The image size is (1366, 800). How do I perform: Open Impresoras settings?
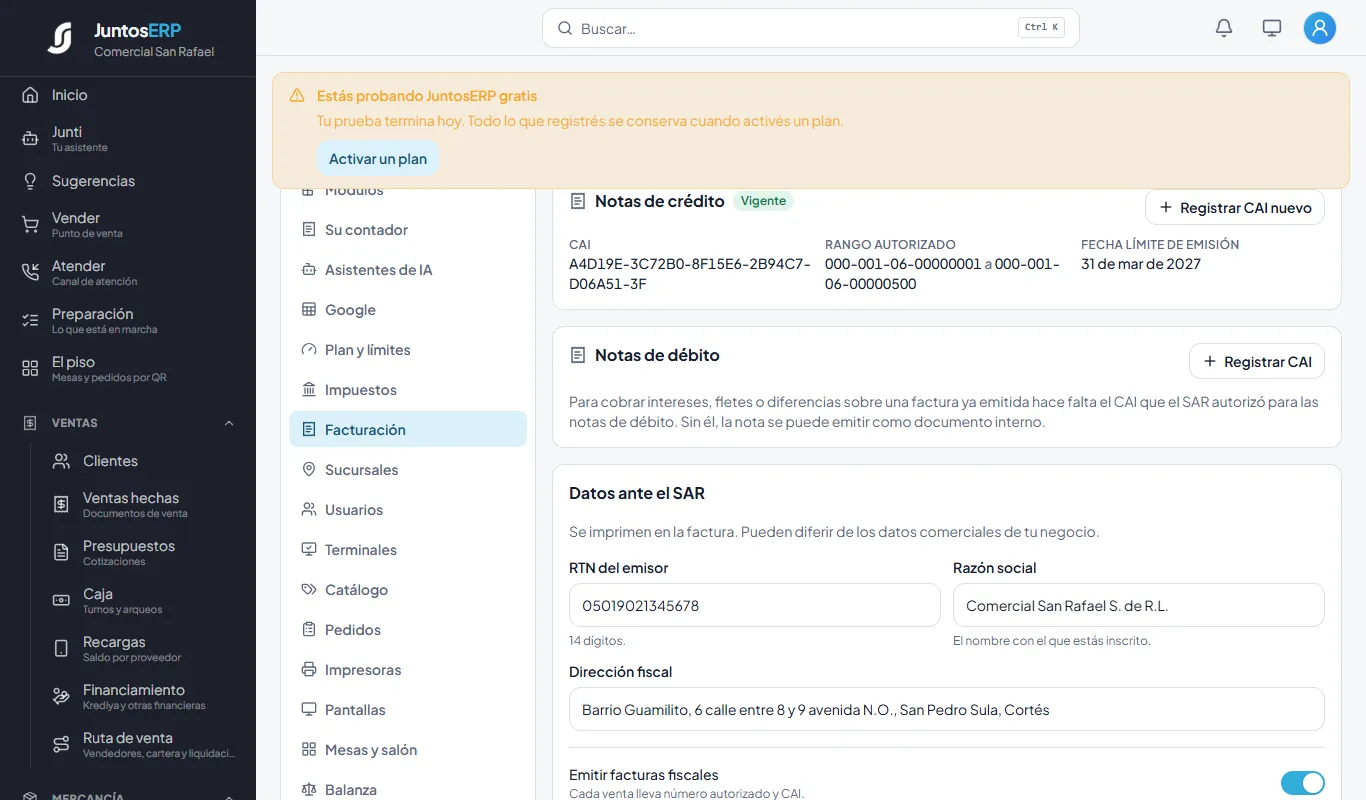point(408,669)
